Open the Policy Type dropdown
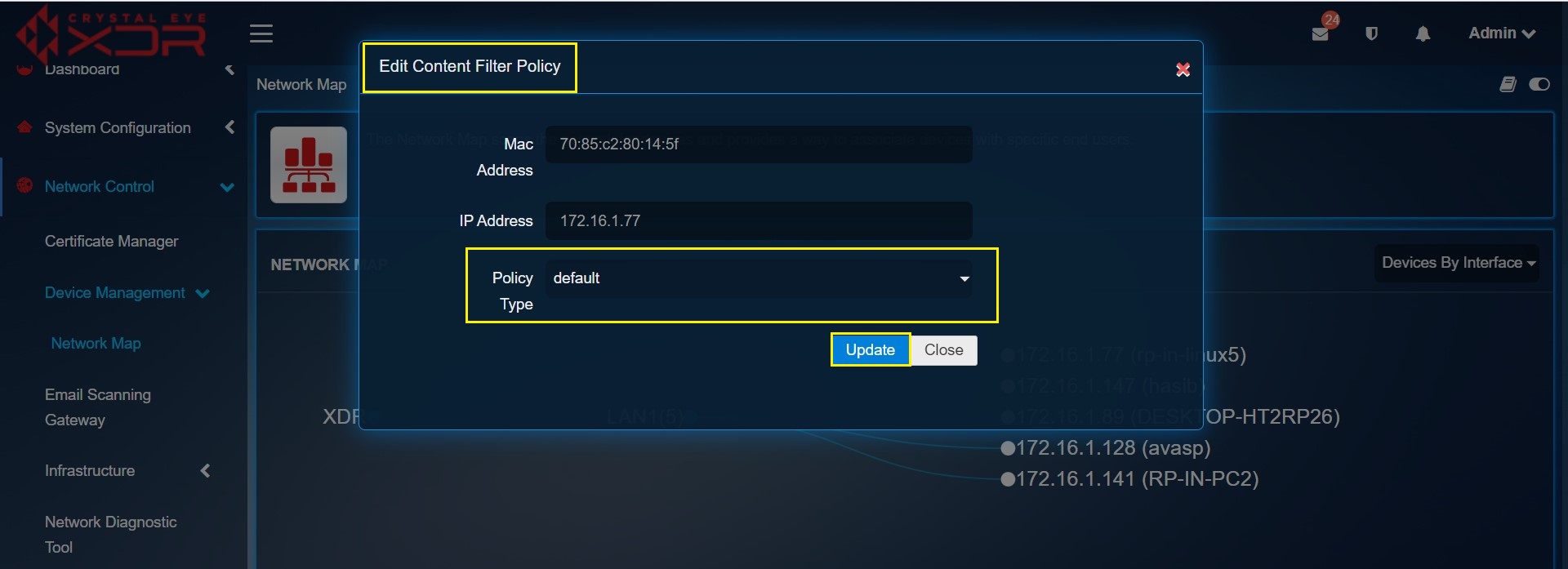 759,278
